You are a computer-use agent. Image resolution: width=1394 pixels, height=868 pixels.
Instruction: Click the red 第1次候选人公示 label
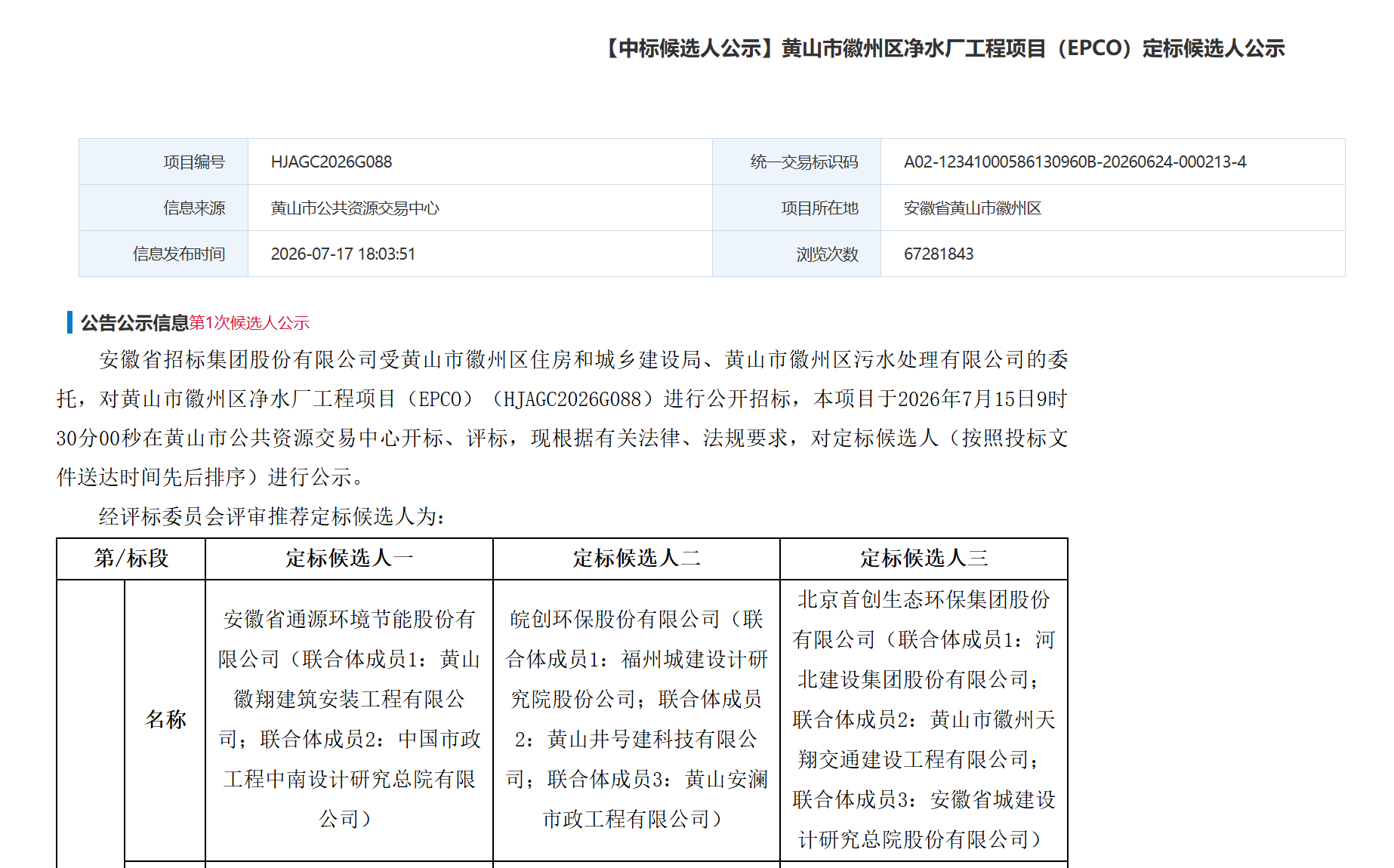point(249,323)
